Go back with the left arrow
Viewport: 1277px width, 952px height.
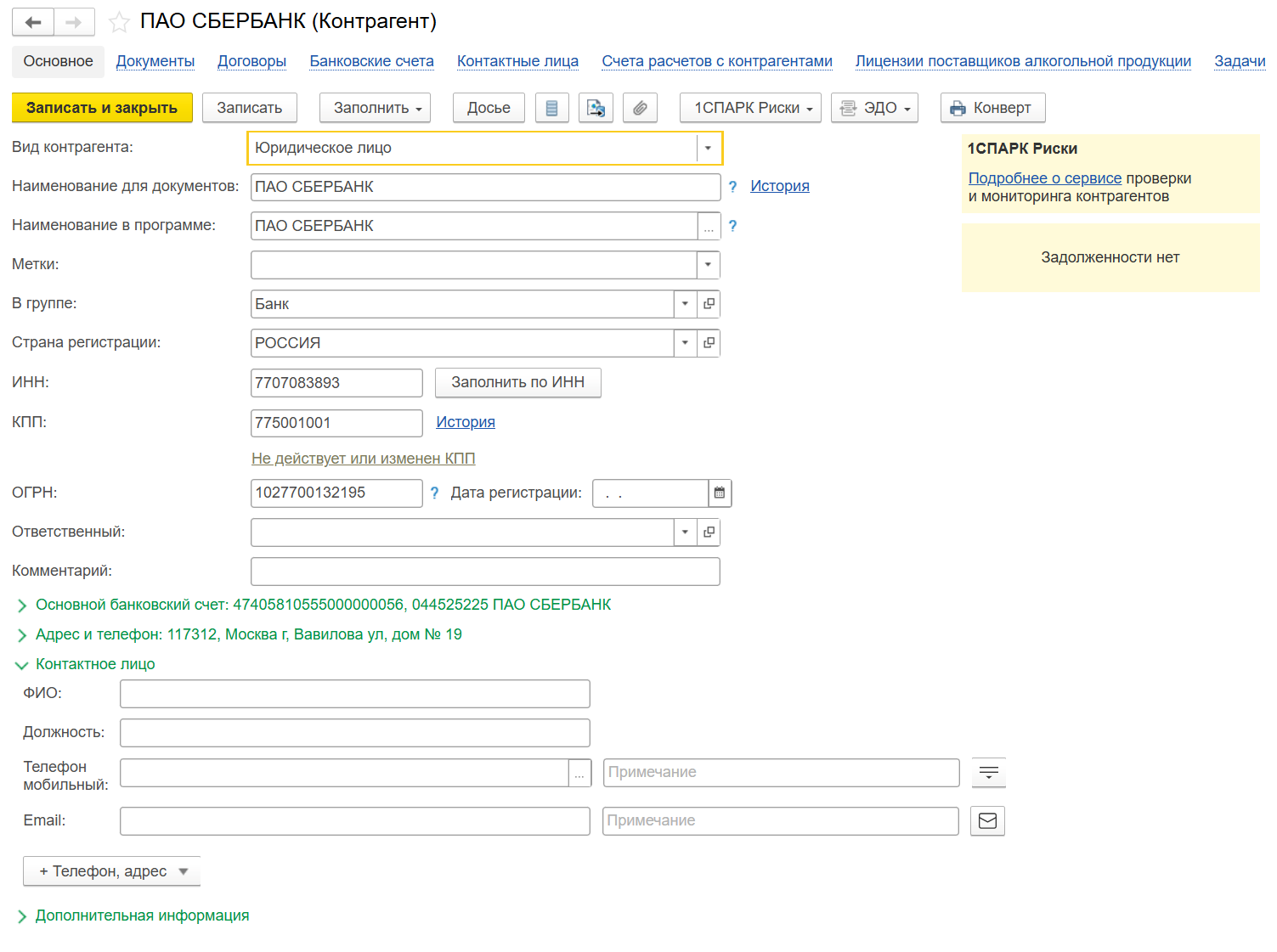coord(33,22)
